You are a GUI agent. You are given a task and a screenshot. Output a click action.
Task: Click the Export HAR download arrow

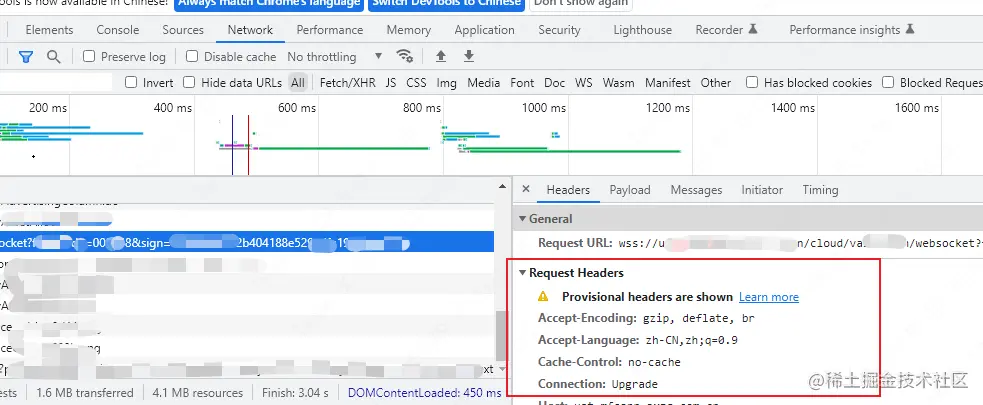(468, 56)
